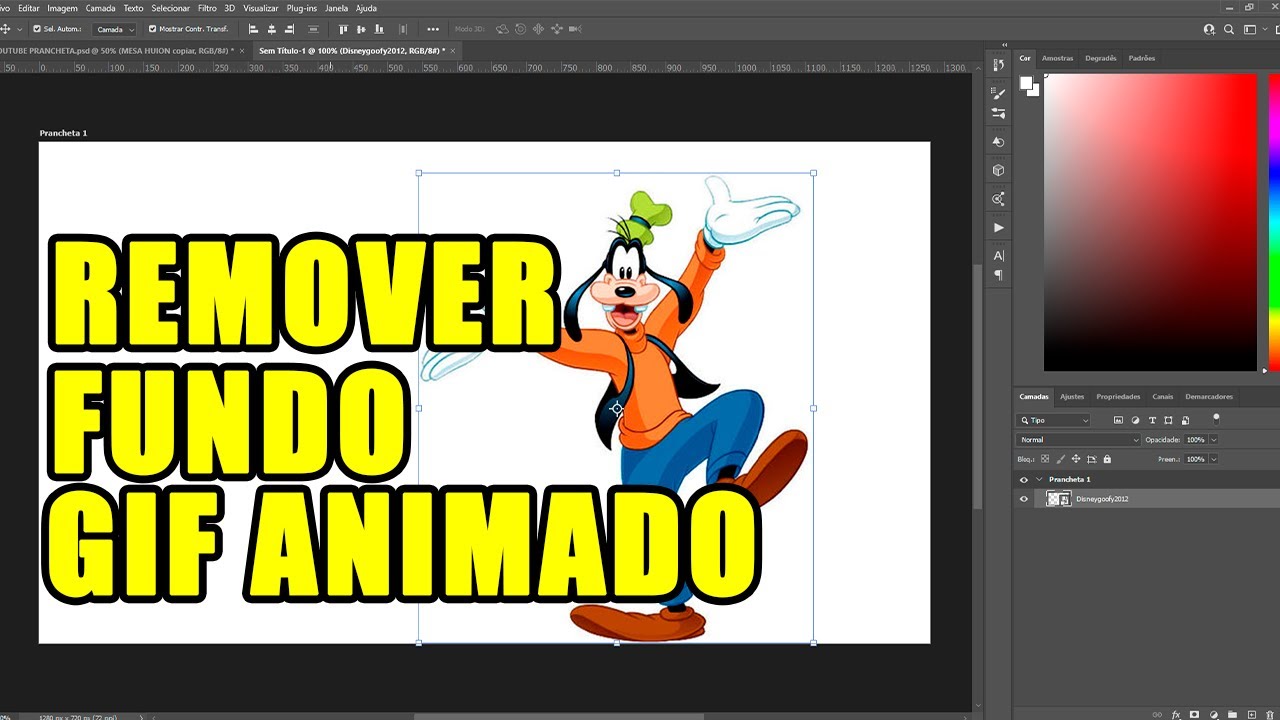This screenshot has width=1280, height=720.
Task: Toggle layer filtering on/off switch
Action: 1216,419
